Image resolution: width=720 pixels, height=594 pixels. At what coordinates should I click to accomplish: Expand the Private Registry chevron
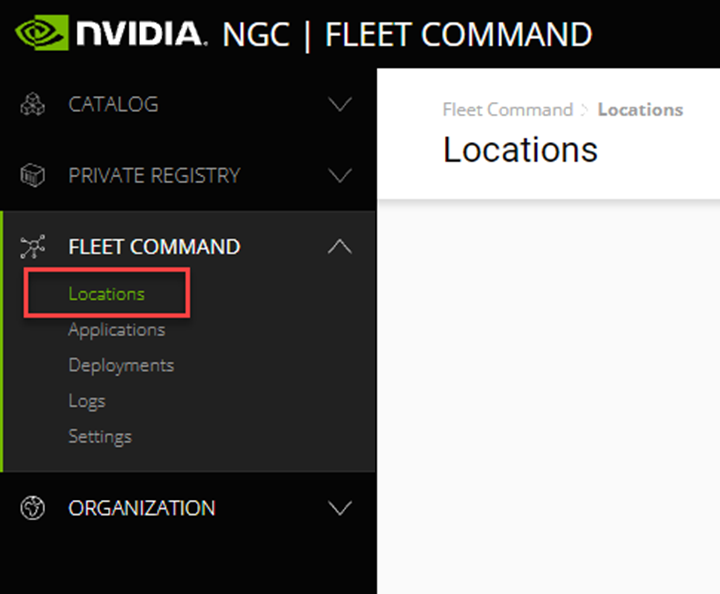pyautogui.click(x=340, y=176)
